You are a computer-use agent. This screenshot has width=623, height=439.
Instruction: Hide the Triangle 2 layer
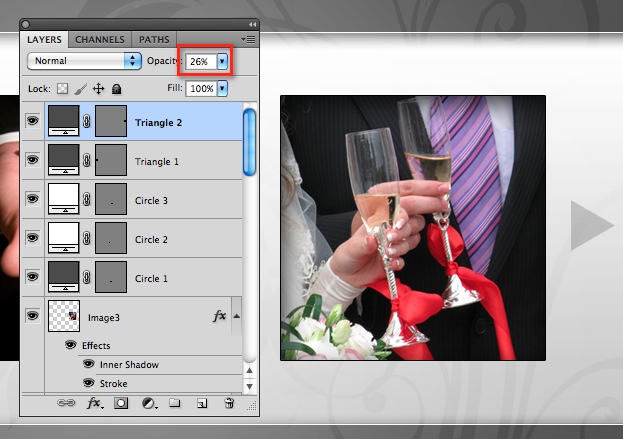(x=33, y=120)
